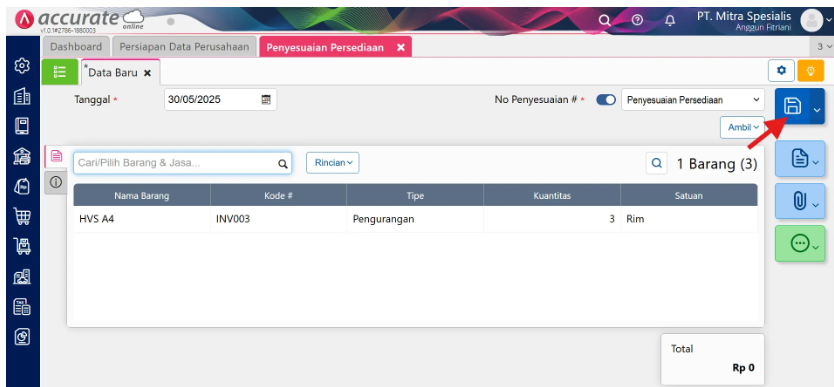Open the Persiapan Data Perusahaan tab
This screenshot has width=834, height=387.
point(184,47)
